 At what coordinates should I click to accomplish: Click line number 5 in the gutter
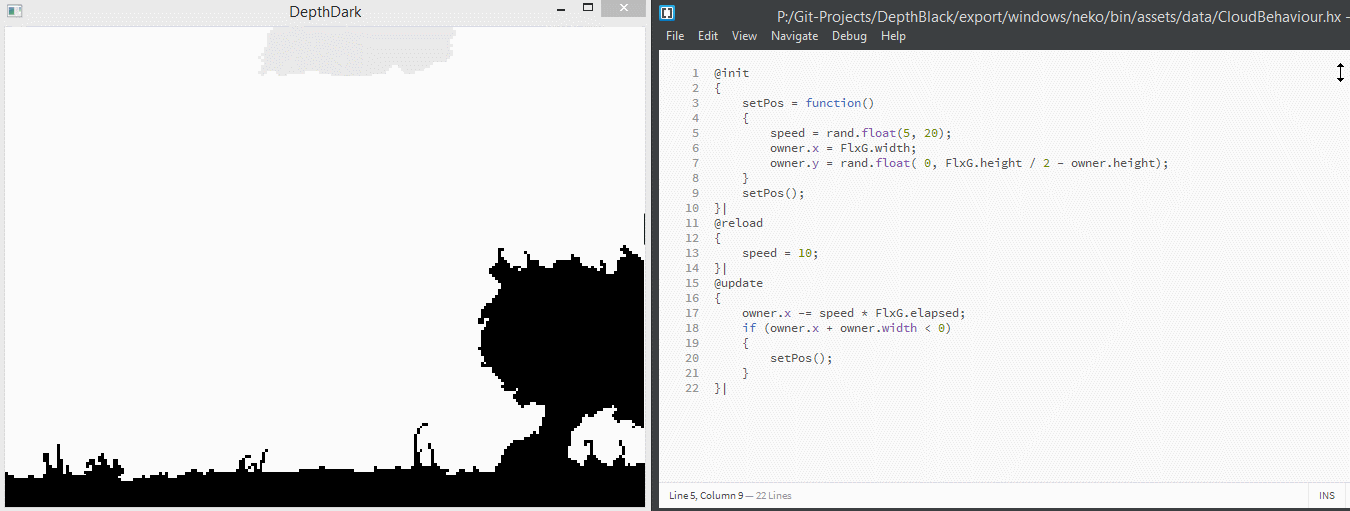click(695, 133)
